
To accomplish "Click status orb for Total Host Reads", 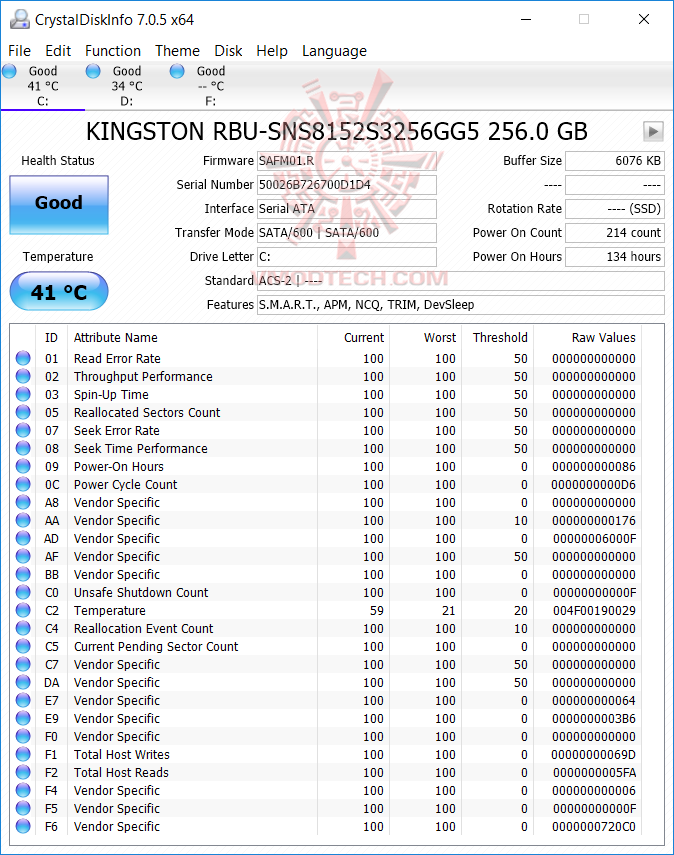I will [23, 772].
